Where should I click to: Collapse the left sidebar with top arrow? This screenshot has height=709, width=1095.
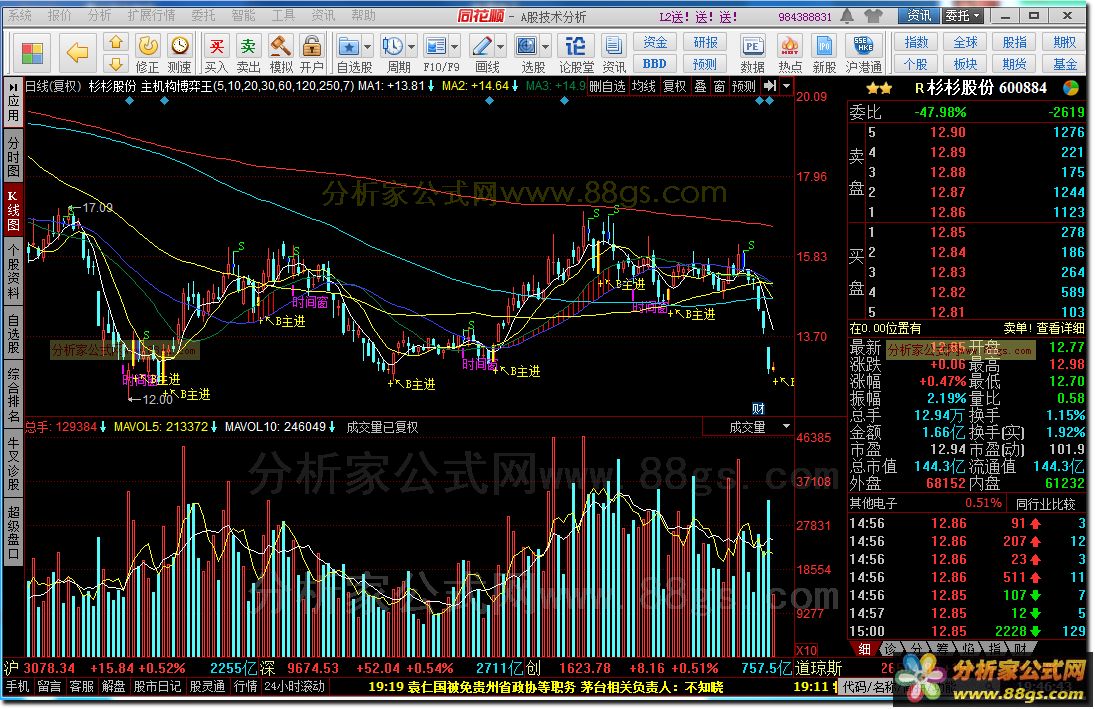13,87
